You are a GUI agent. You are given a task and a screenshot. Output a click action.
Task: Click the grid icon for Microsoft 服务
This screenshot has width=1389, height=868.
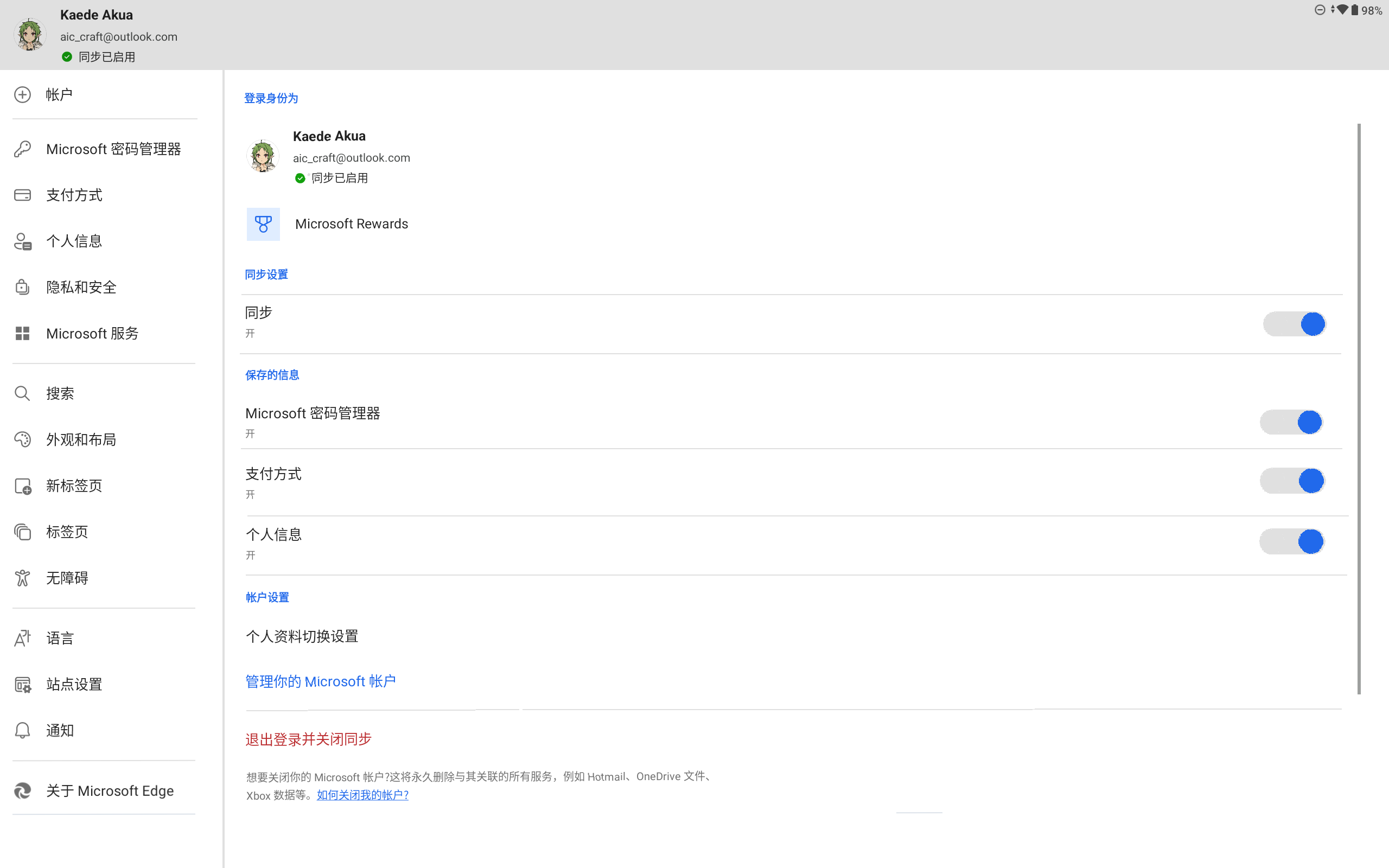point(22,334)
